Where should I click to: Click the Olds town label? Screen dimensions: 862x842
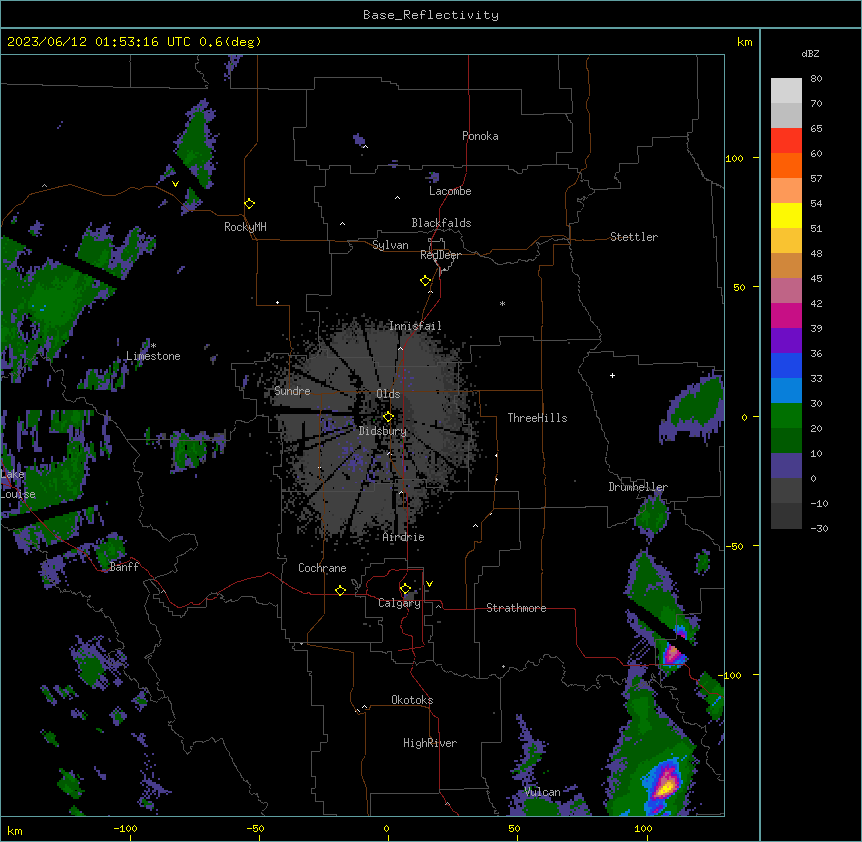tap(388, 394)
